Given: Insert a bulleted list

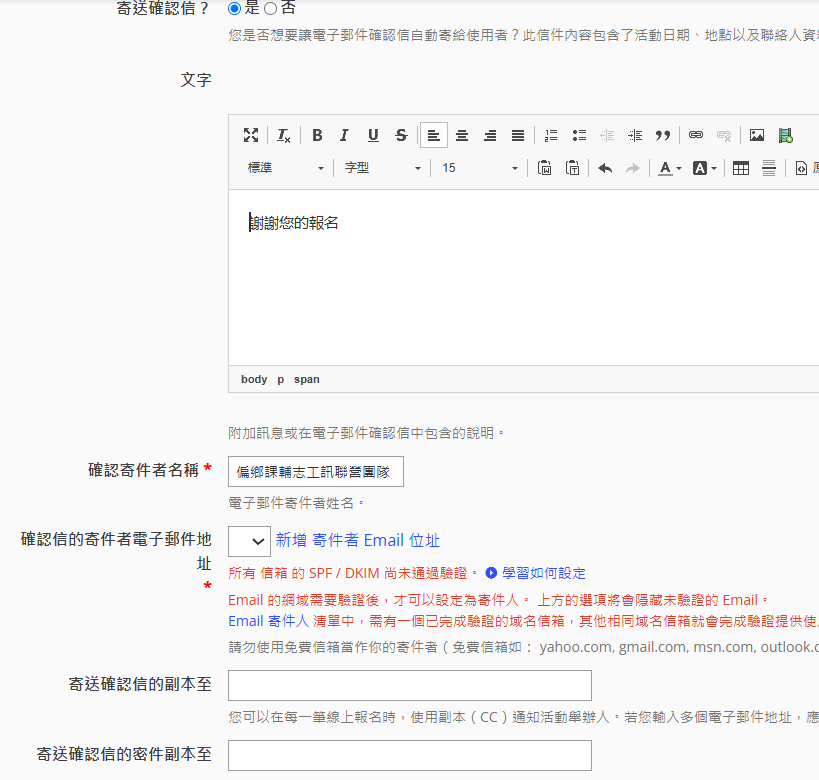Looking at the screenshot, I should pos(579,135).
